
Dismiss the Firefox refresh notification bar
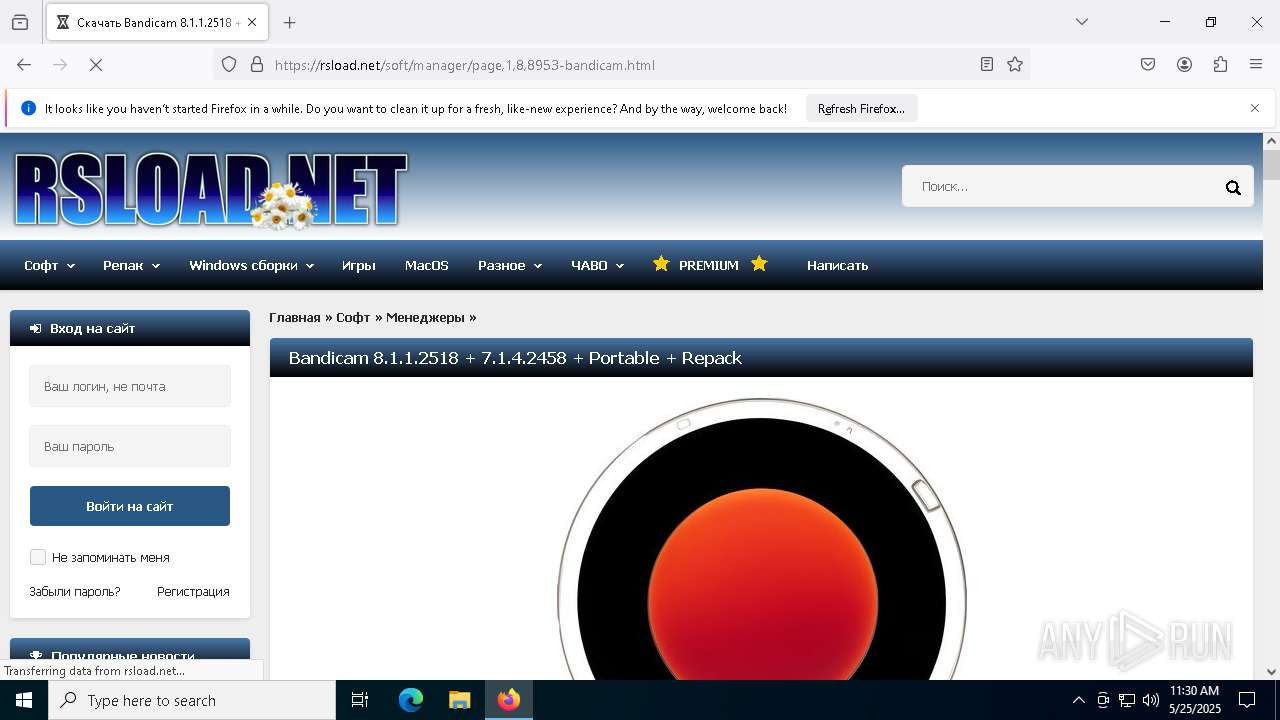tap(1255, 108)
